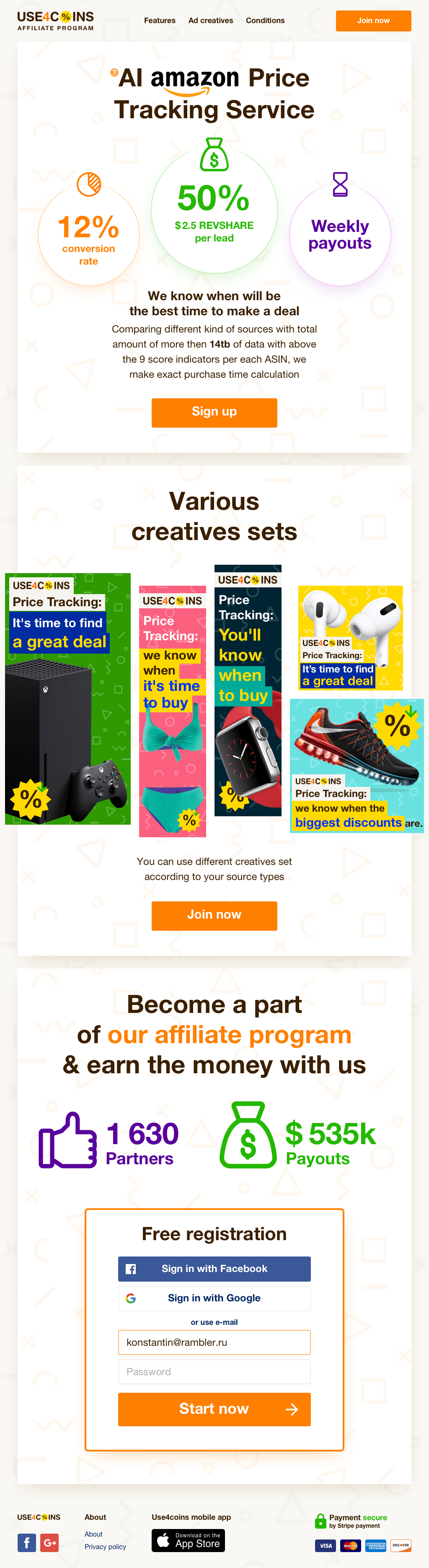Sign in with Facebook
This screenshot has height=1568, width=429.
click(x=214, y=1269)
